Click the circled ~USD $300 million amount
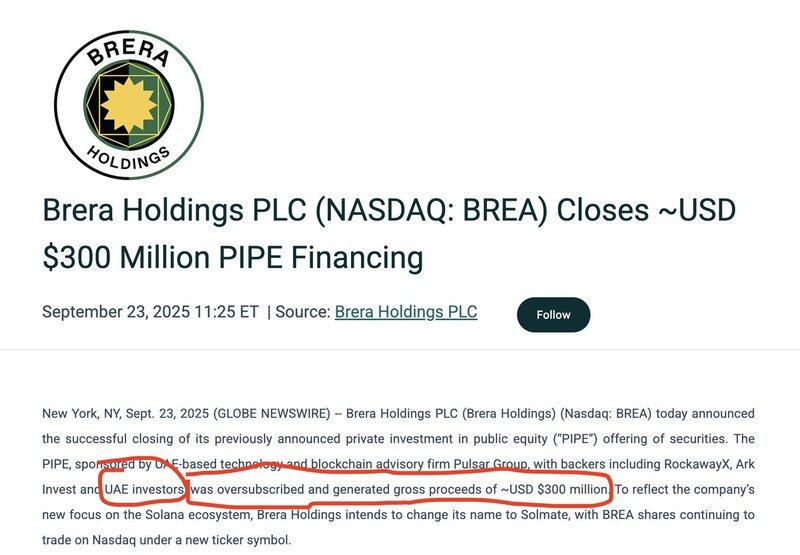The height and width of the screenshot is (555, 800). click(555, 490)
